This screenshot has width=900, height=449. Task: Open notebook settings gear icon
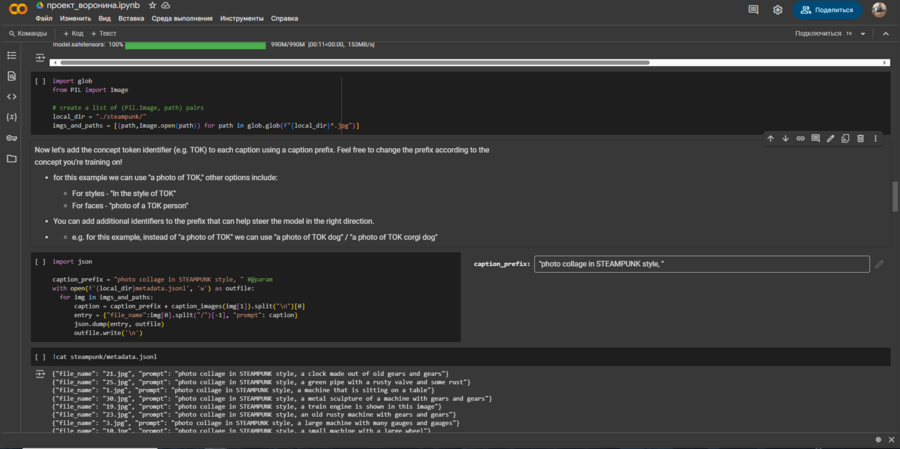coord(778,10)
